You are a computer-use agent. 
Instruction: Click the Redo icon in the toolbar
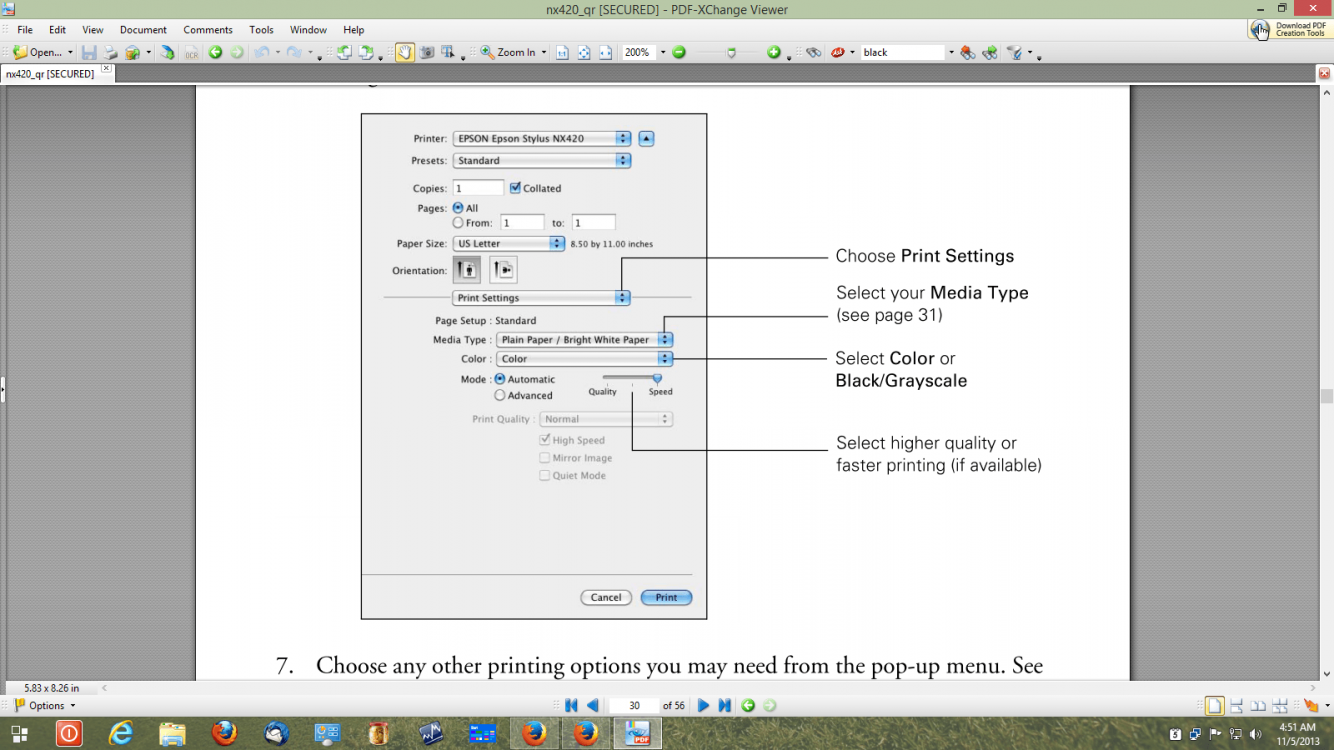click(294, 52)
